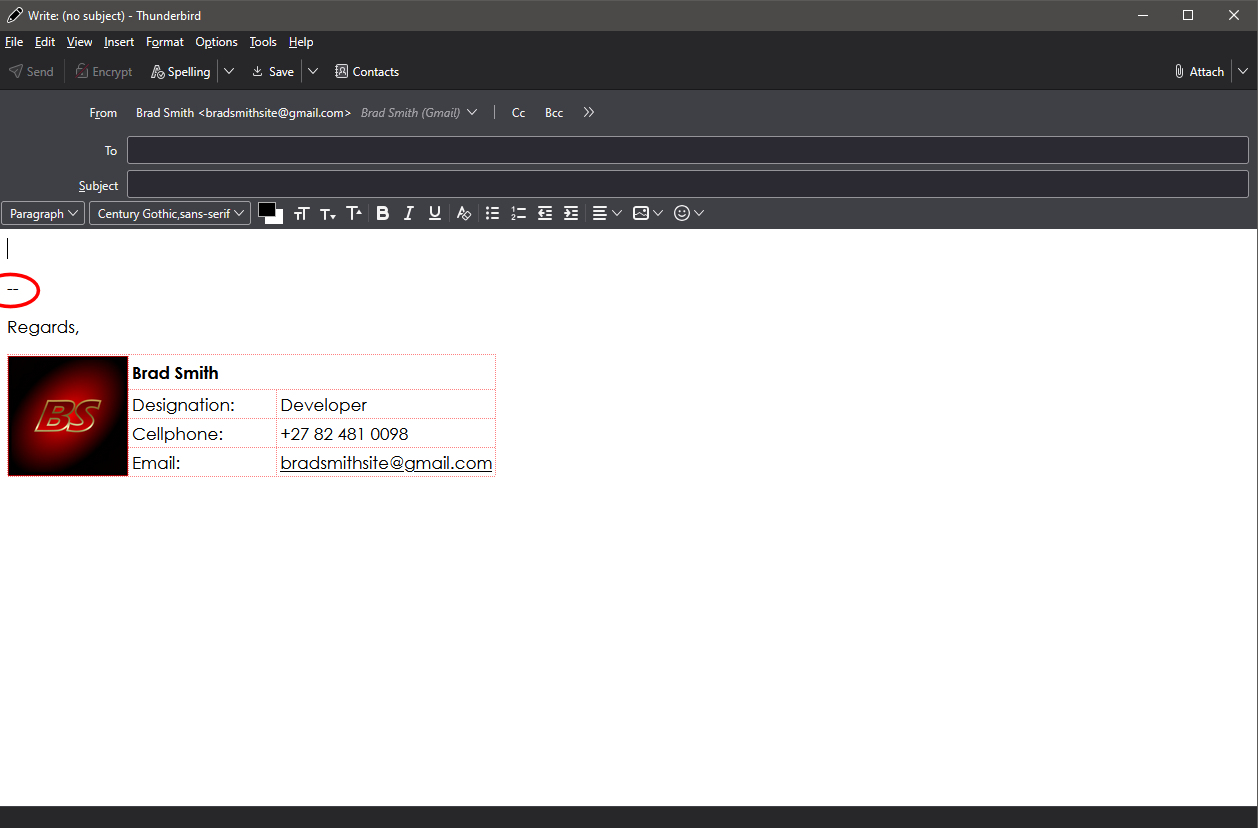Click the outdent text icon
The width and height of the screenshot is (1258, 828).
point(545,213)
